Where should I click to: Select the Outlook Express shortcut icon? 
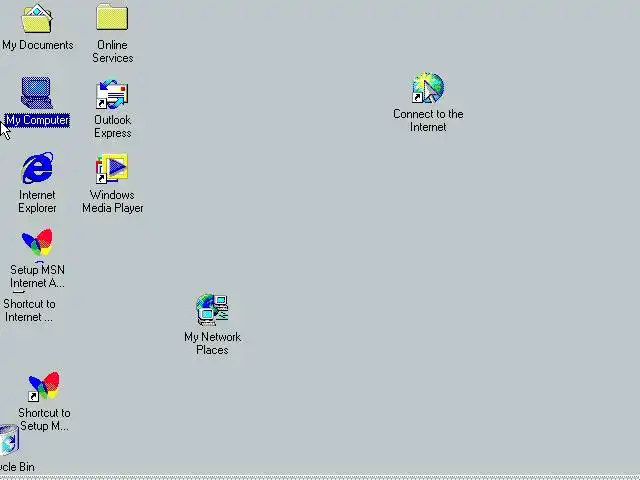click(x=112, y=94)
